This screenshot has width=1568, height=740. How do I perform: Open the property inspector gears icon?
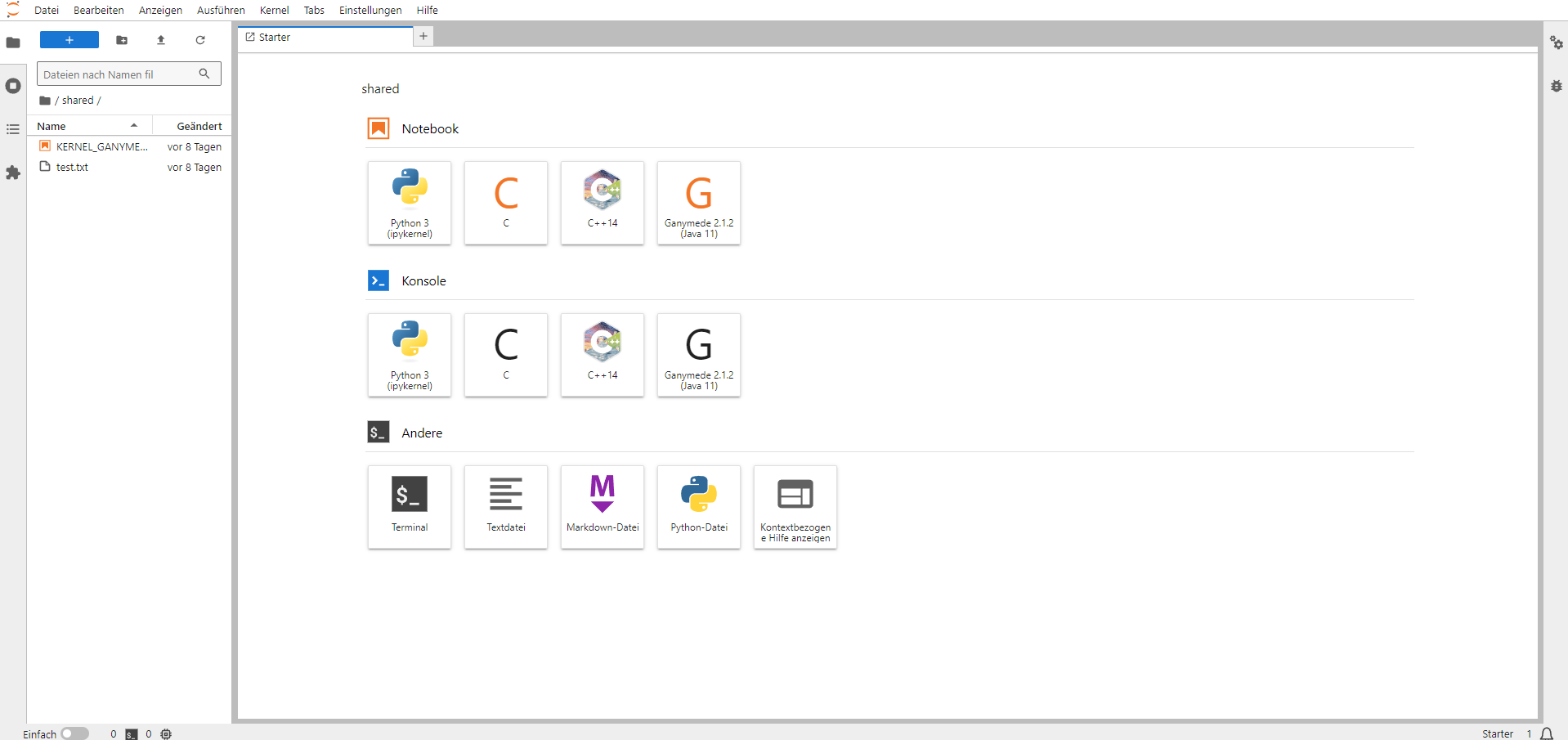tap(1556, 43)
